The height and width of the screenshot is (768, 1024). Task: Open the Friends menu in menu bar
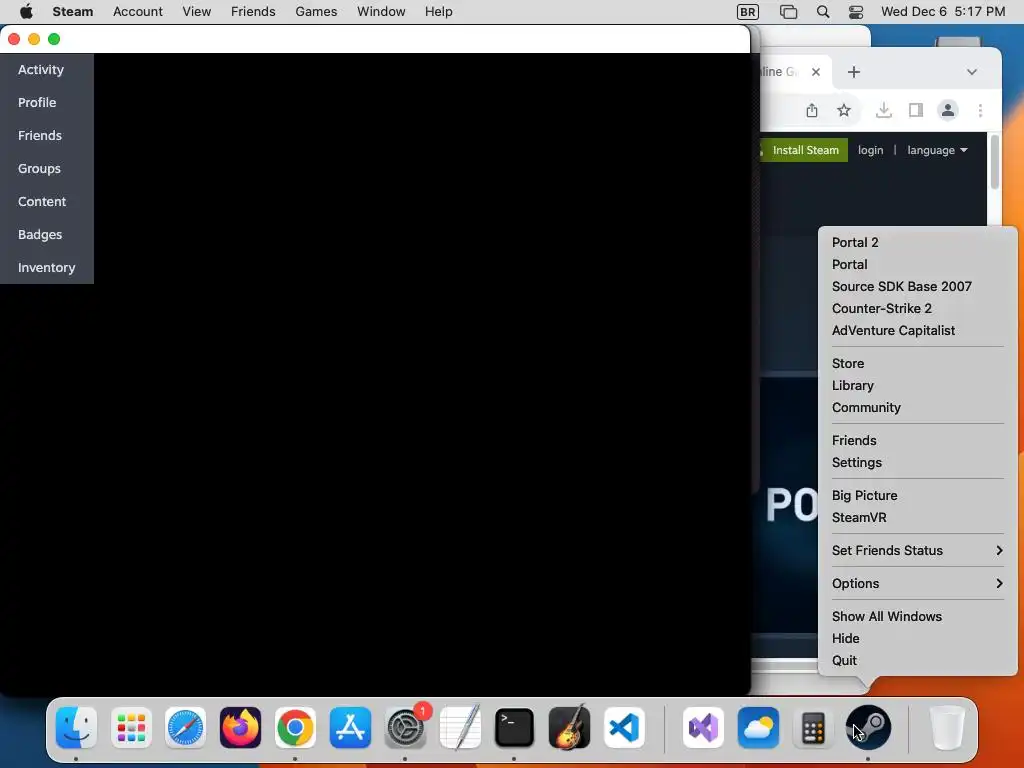[253, 12]
